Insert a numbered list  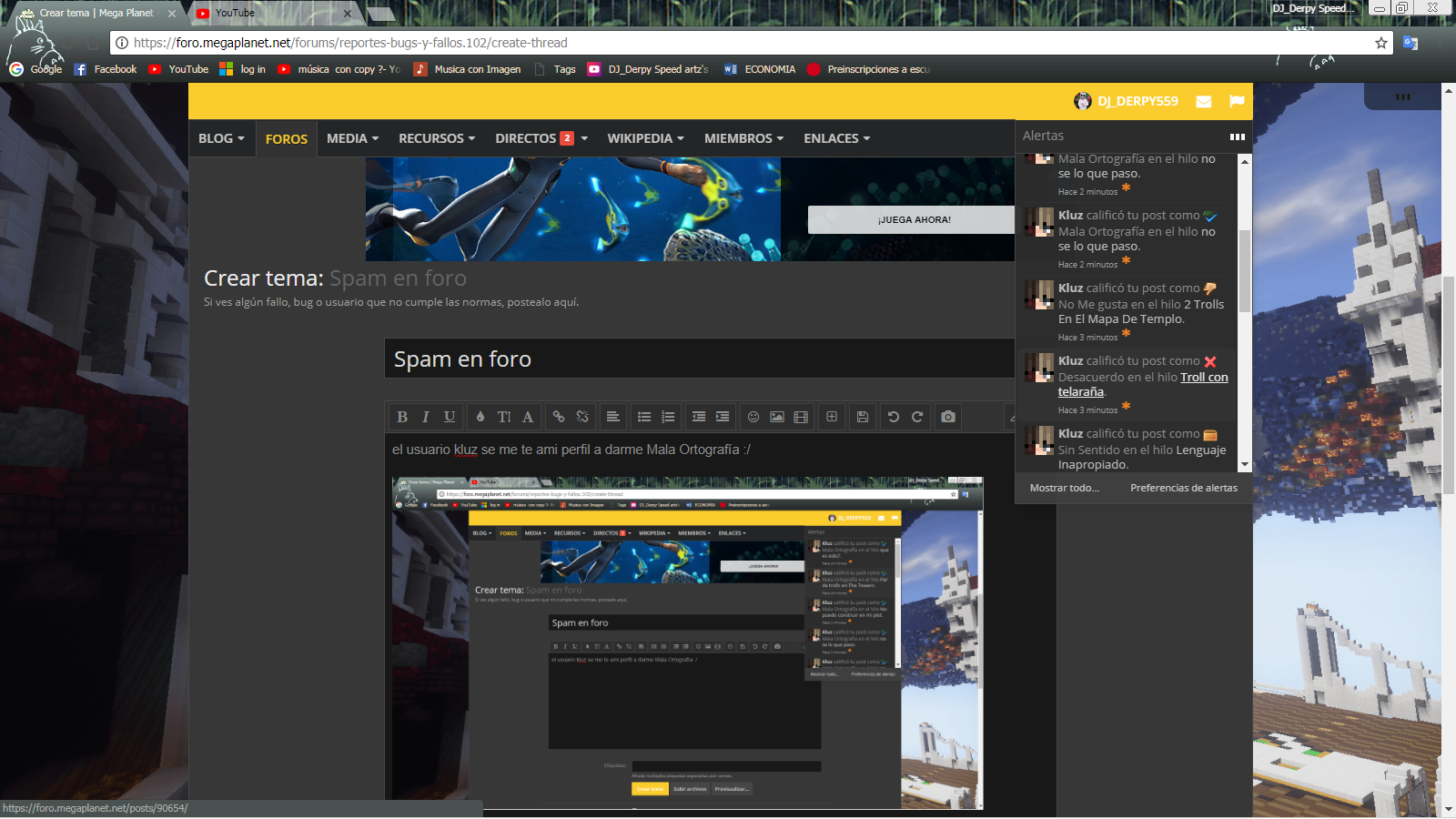tap(668, 417)
